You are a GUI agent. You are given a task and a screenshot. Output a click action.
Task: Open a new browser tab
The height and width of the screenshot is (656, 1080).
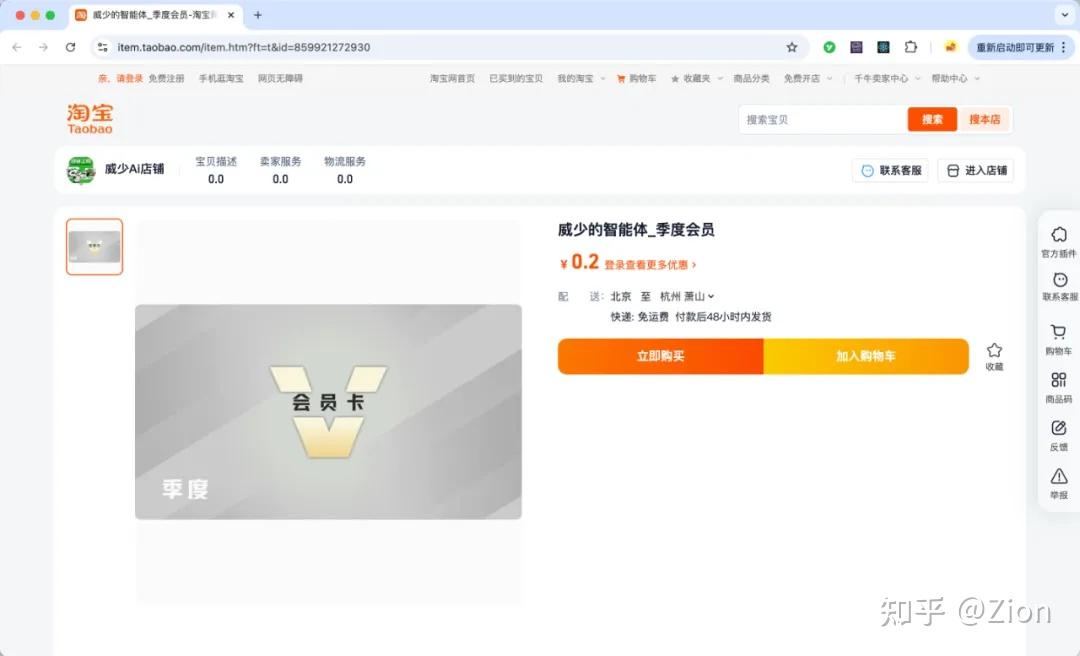point(258,14)
